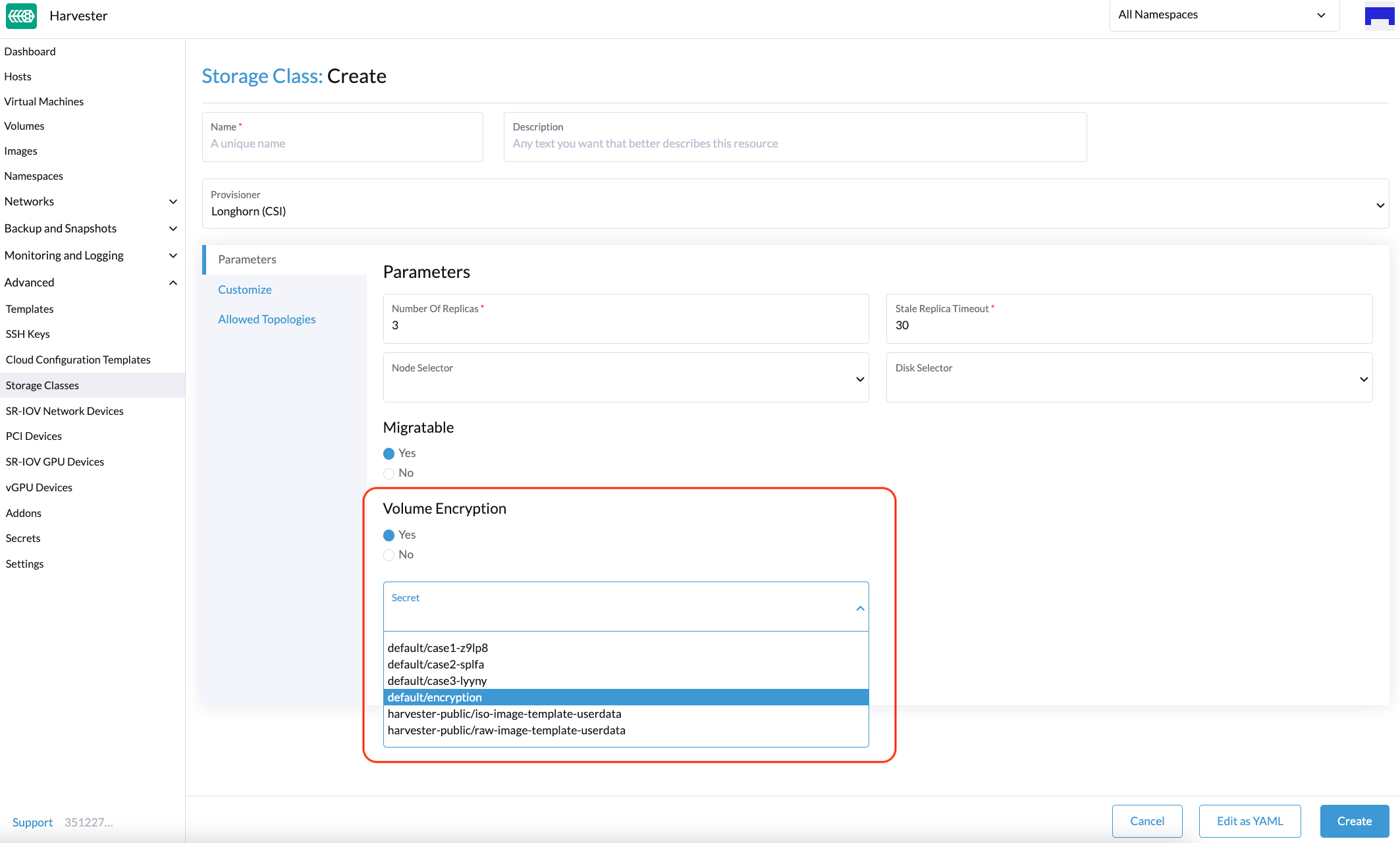Viewport: 1400px width, 843px height.
Task: Open SR-IOV GPU Devices page
Action: 55,462
